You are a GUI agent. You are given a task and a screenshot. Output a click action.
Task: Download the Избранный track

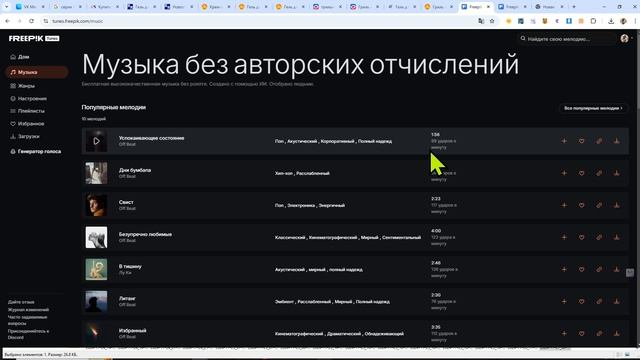click(x=617, y=333)
